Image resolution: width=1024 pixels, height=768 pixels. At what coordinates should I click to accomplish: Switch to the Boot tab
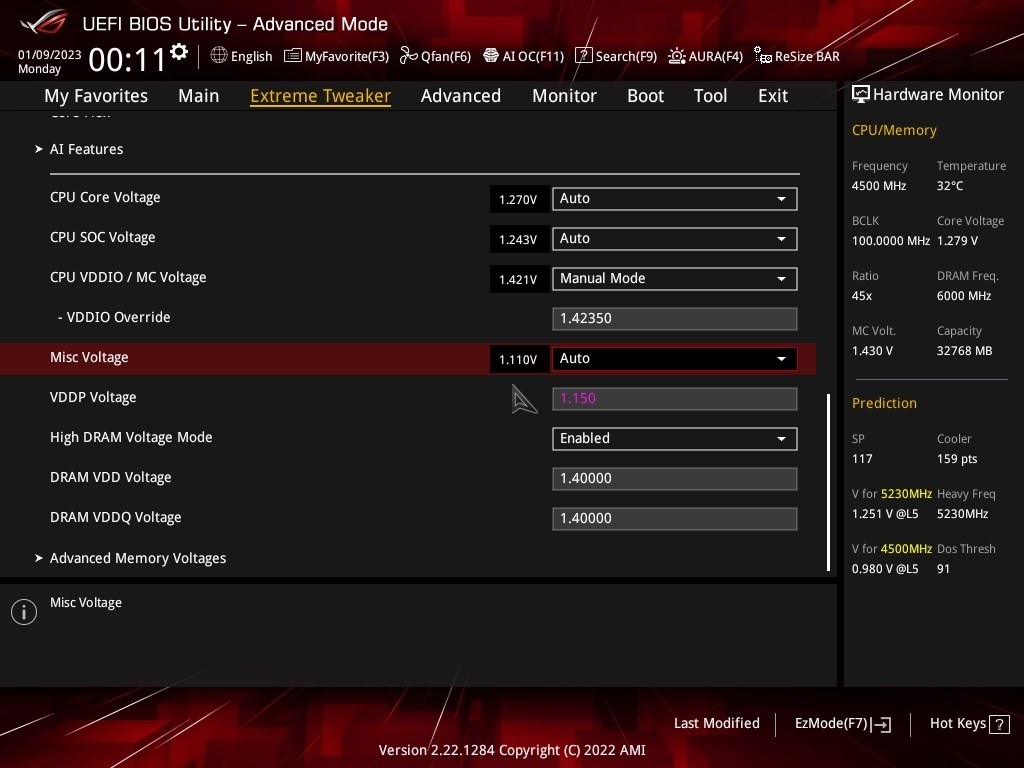(645, 96)
